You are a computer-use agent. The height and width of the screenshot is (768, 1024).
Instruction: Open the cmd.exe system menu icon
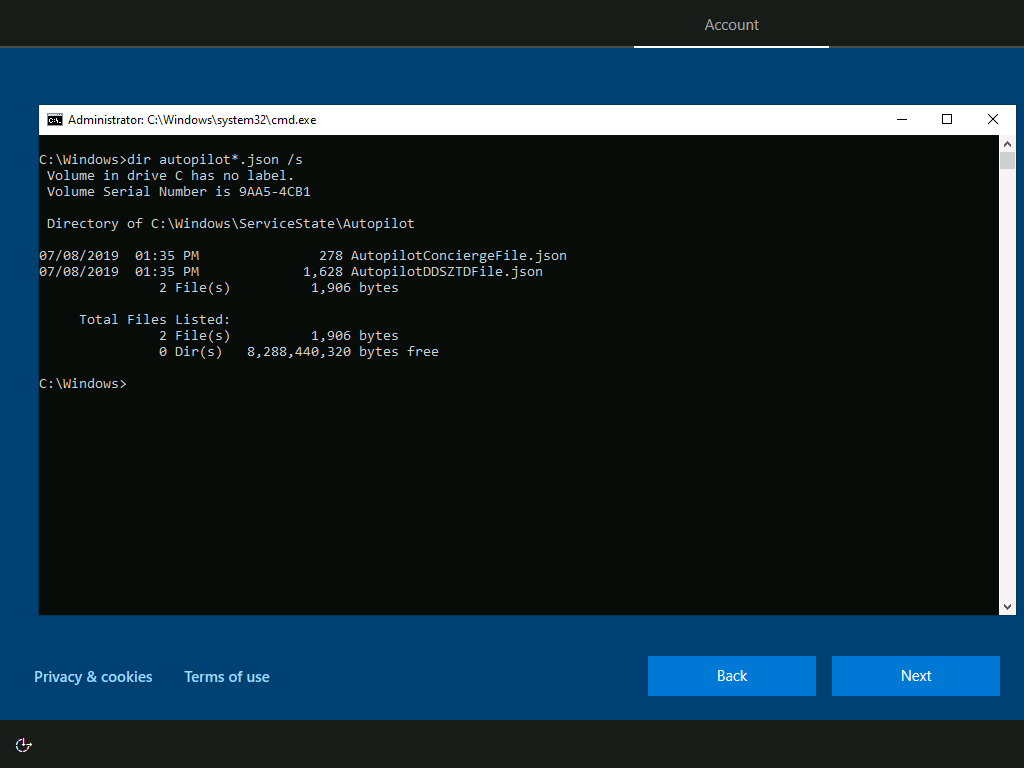coord(55,120)
